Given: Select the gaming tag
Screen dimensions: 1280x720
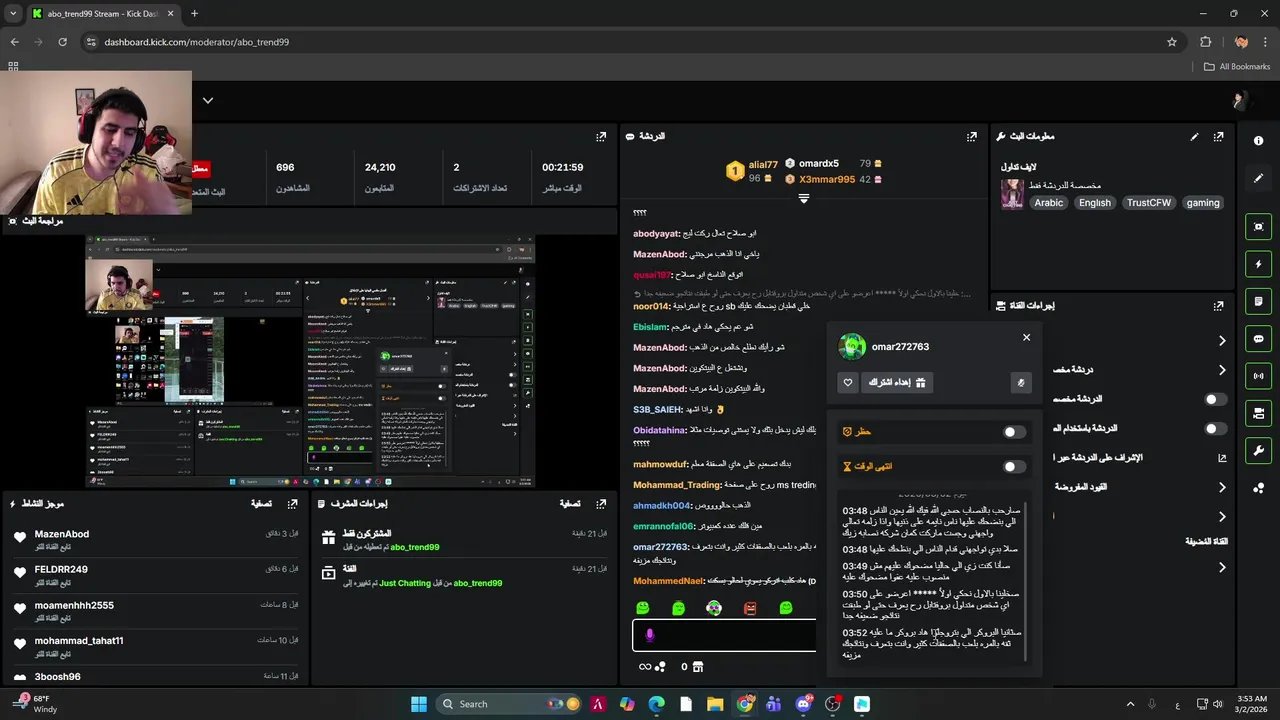Looking at the screenshot, I should coord(1203,203).
